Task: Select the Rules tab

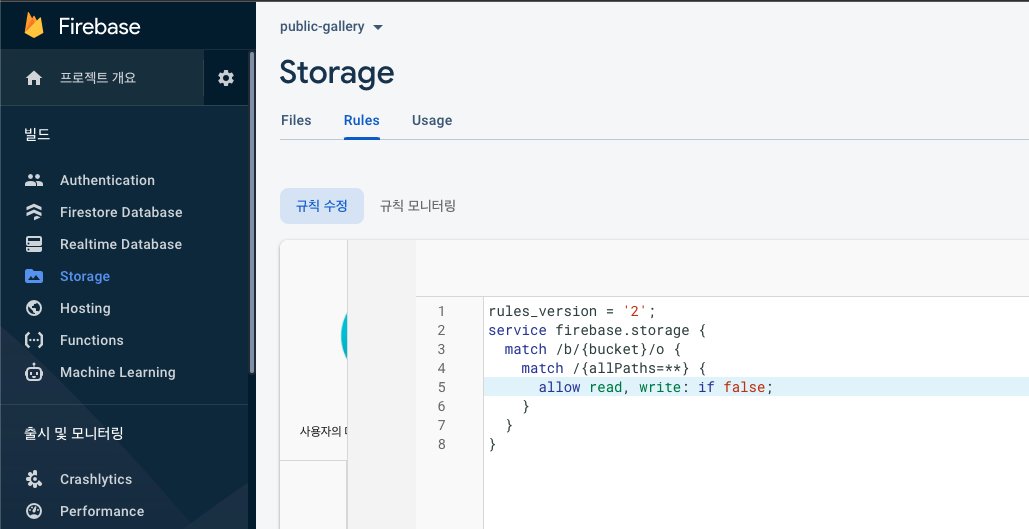Action: pos(362,120)
